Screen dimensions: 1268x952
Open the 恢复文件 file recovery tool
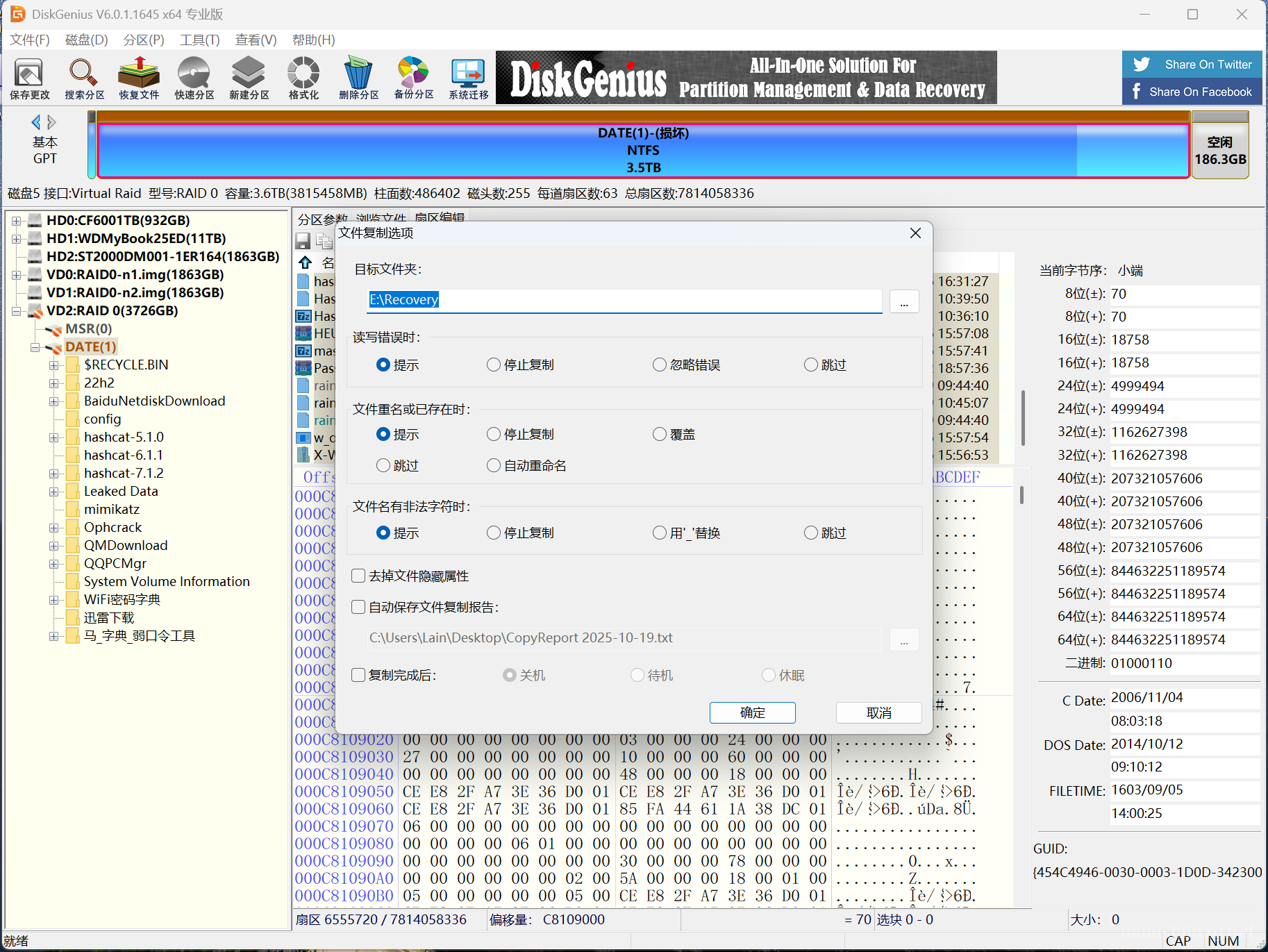click(139, 78)
